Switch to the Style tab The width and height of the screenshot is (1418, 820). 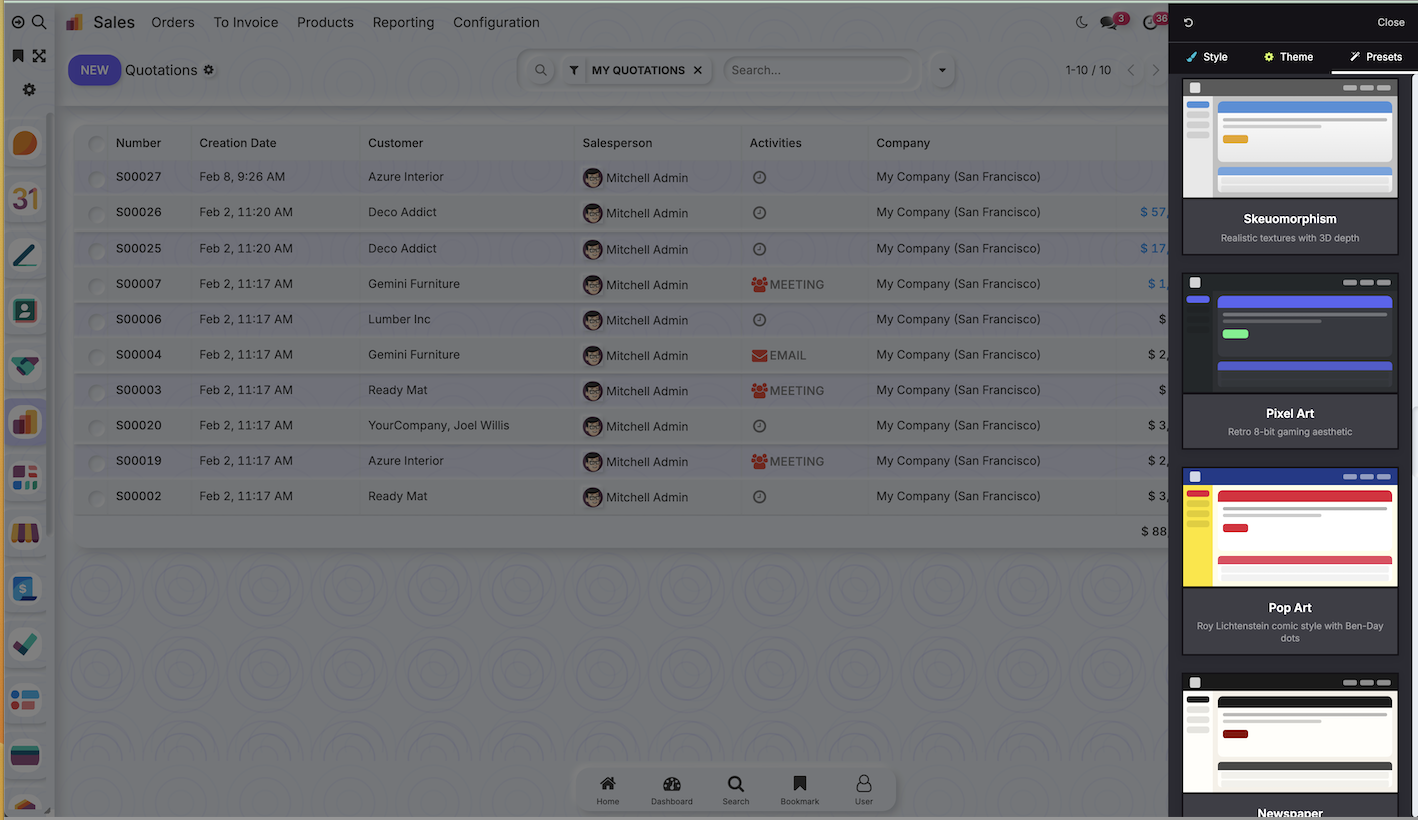point(1207,57)
